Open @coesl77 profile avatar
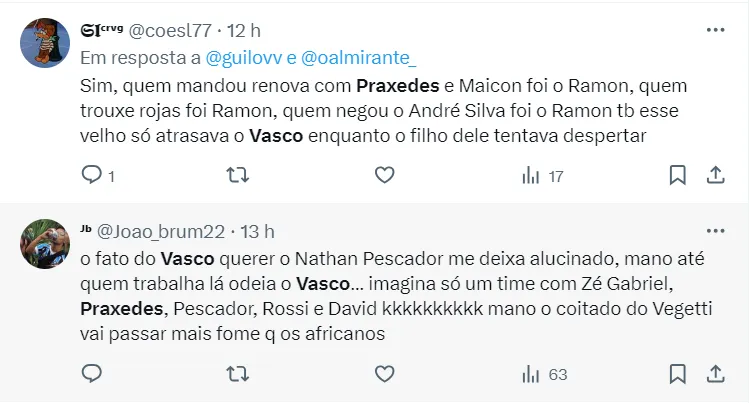749x403 pixels. 45,43
